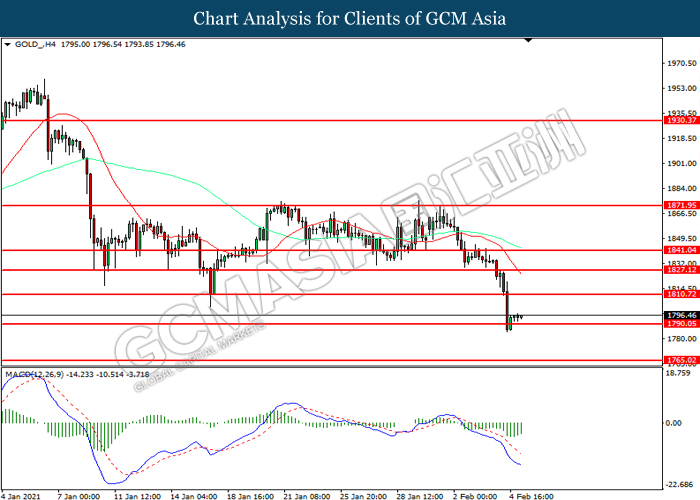Click the 1970.50 price axis value

[x=682, y=63]
